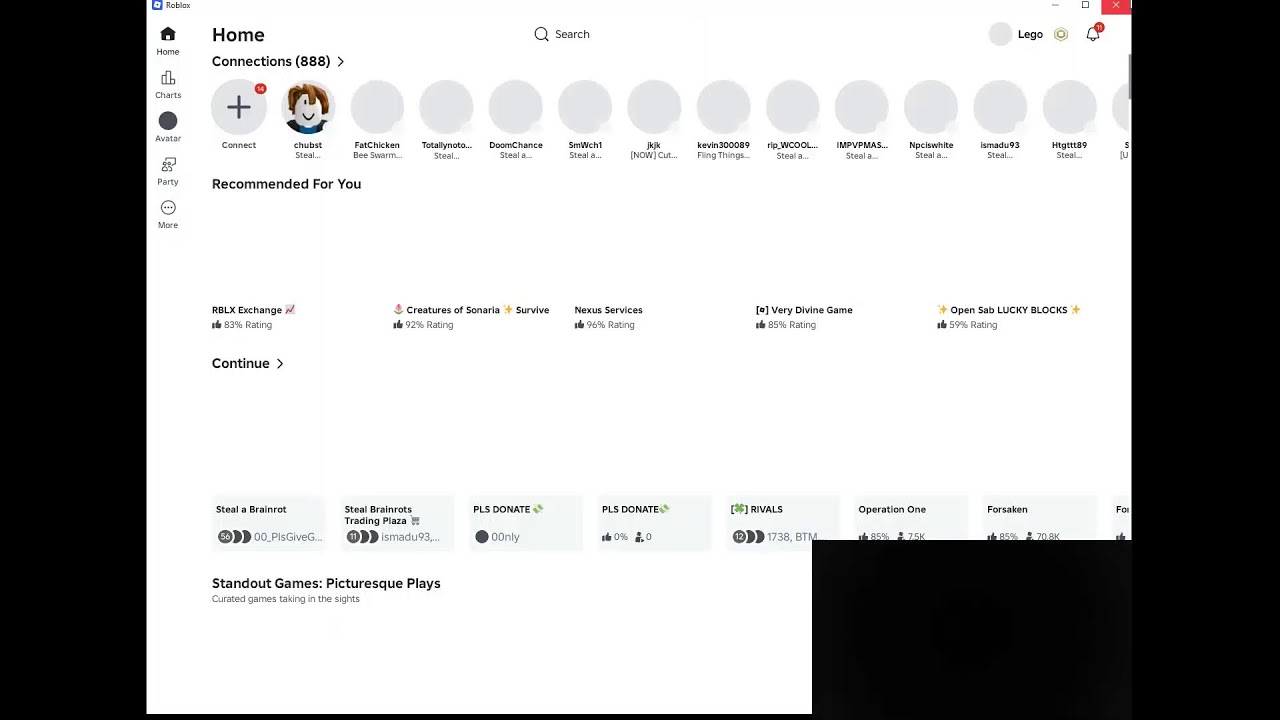Open ismadu93 connection avatar
1280x720 pixels.
(1000, 107)
